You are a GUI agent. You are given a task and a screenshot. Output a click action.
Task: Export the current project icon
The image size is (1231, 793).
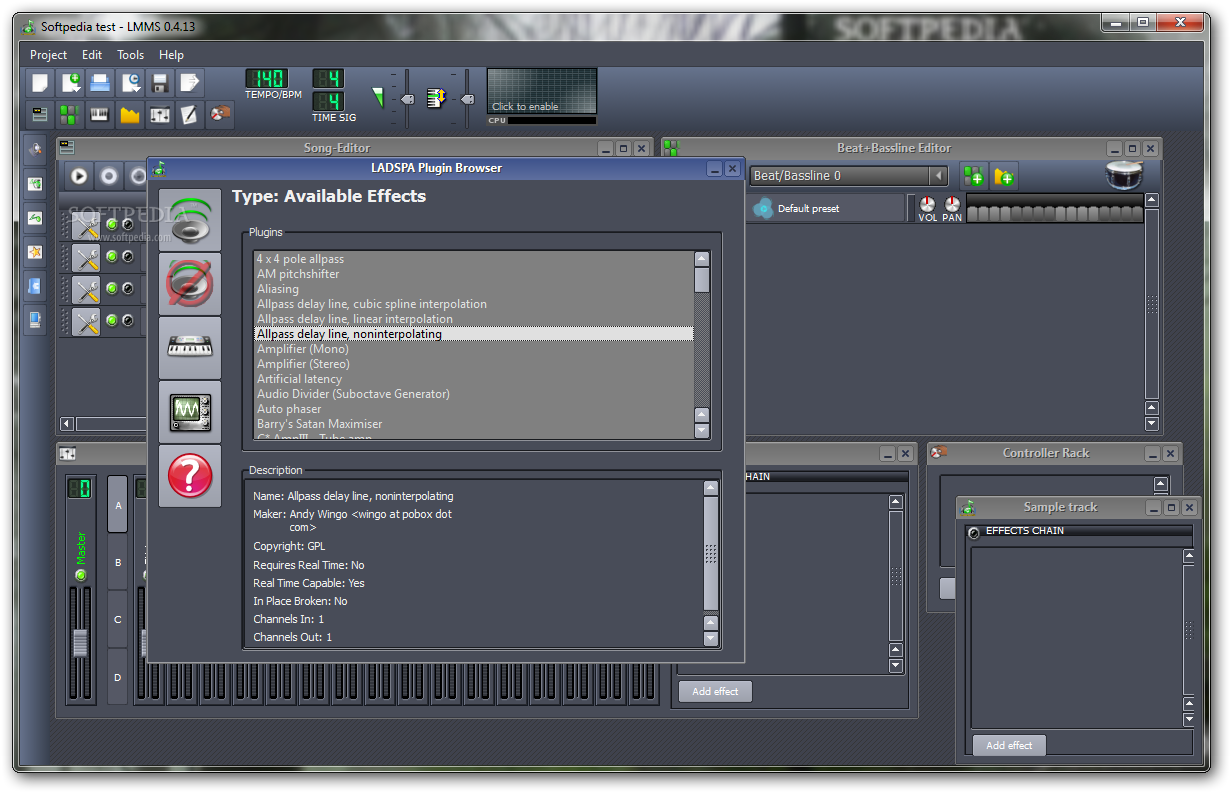click(190, 83)
